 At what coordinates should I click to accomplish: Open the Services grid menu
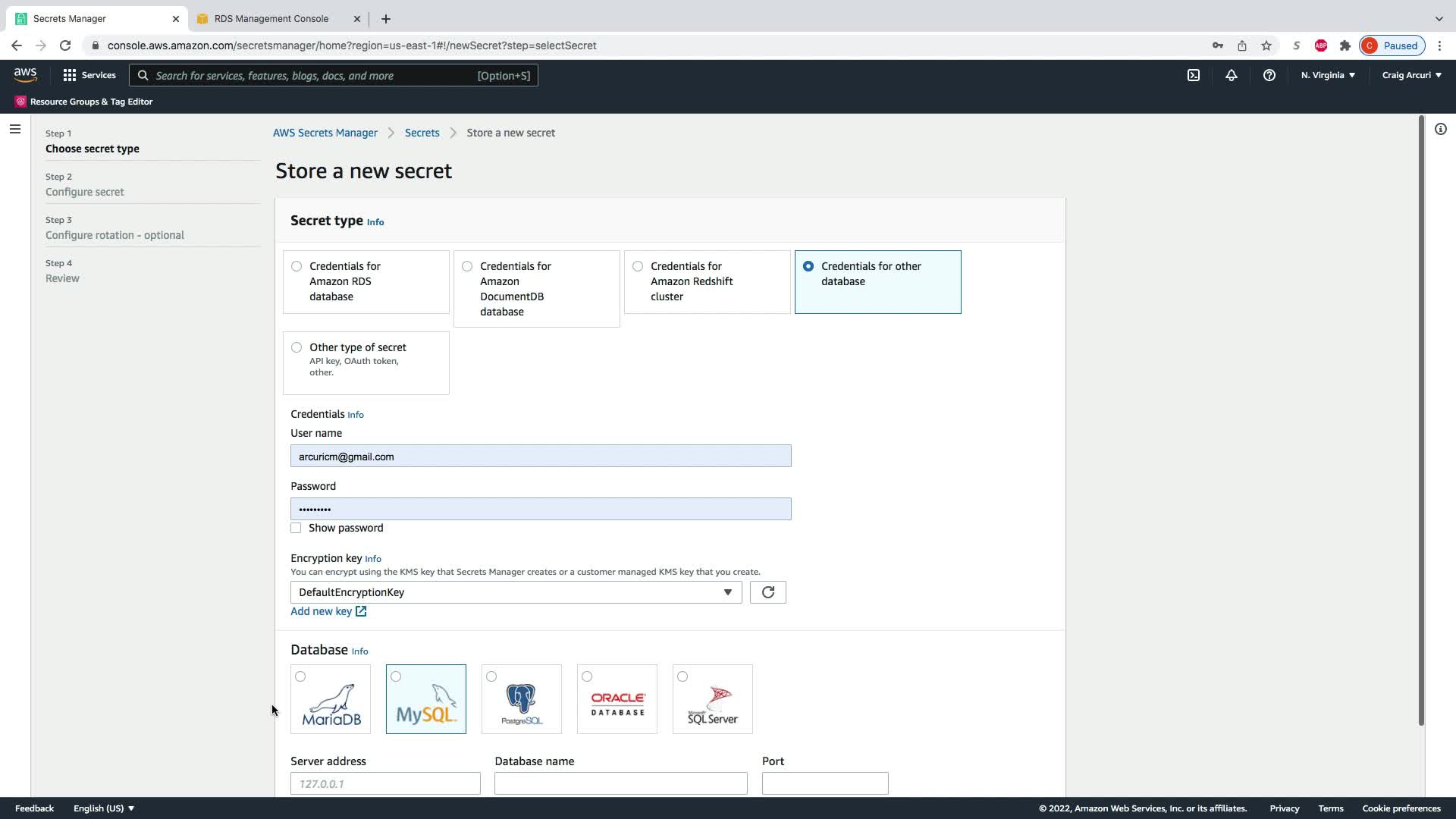pos(89,75)
